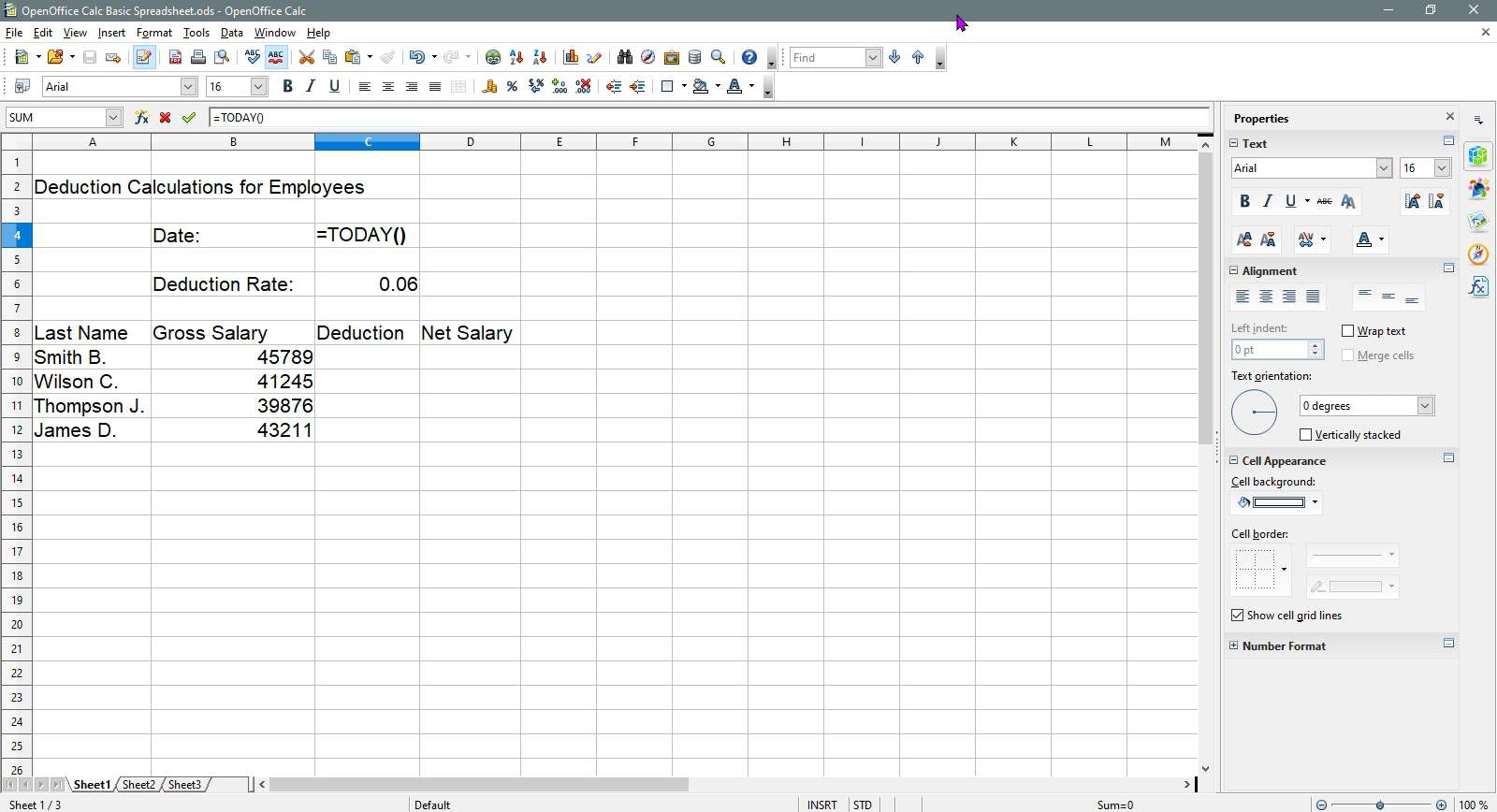Toggle sidebar Strikethrough button
The image size is (1497, 812).
[1324, 201]
